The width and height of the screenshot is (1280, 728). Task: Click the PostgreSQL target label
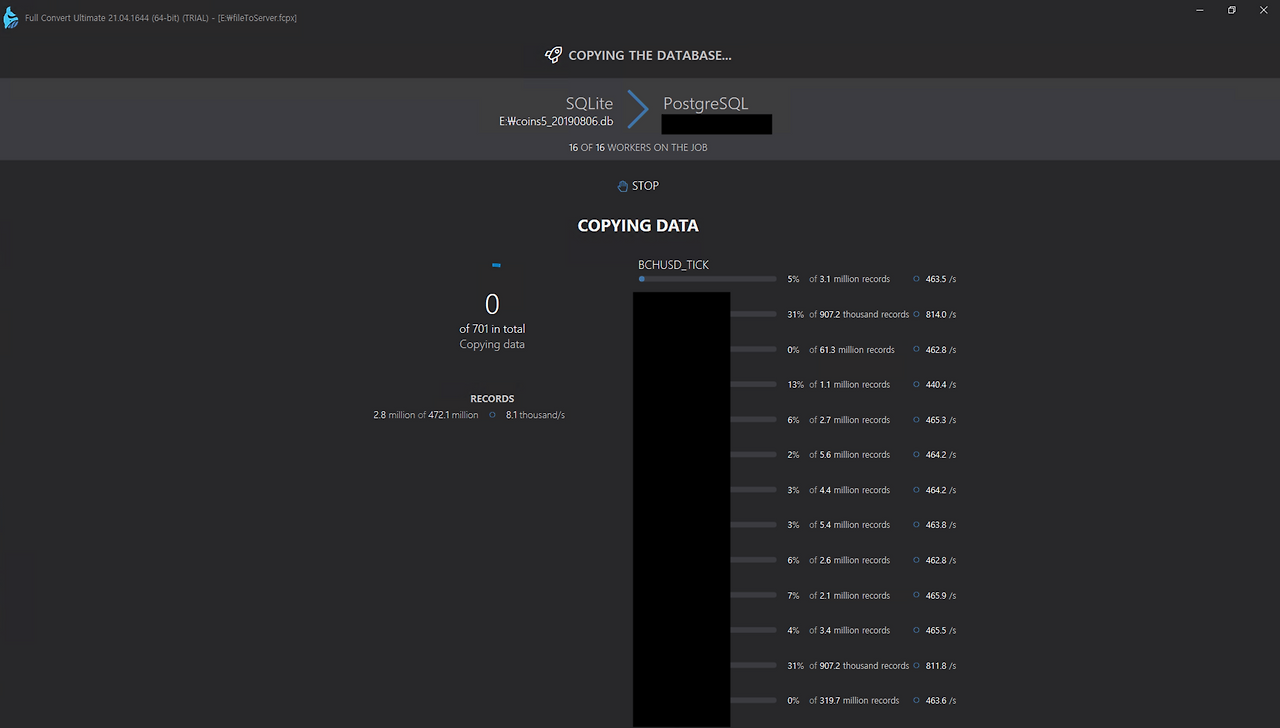[705, 104]
